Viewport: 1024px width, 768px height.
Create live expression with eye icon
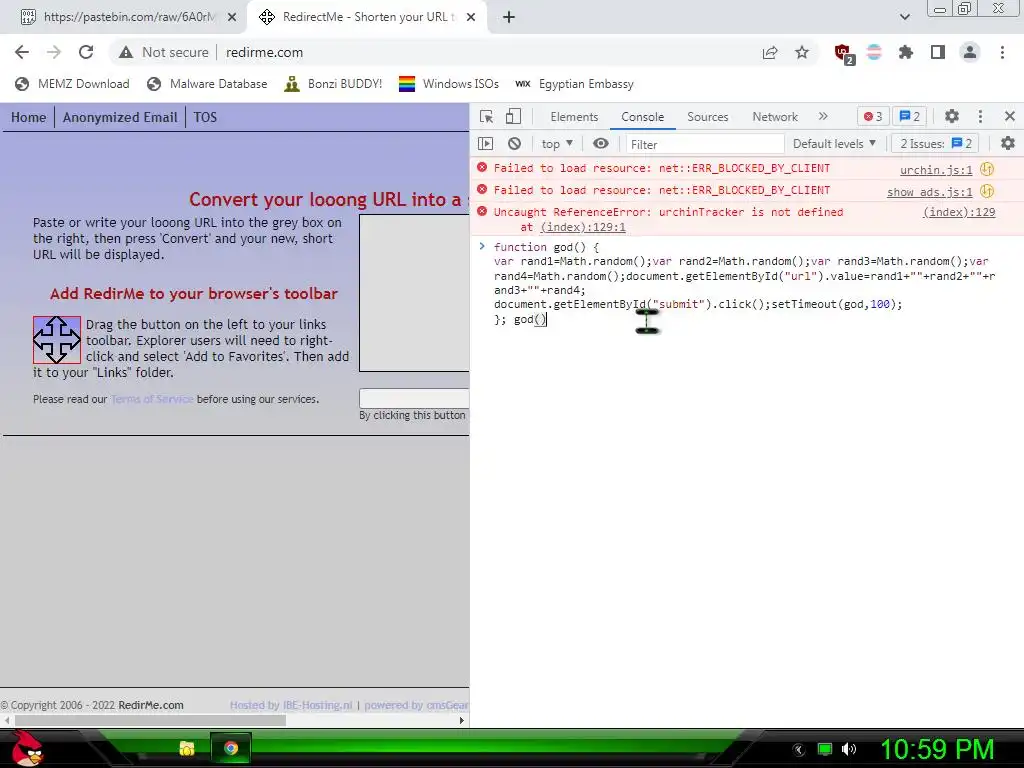click(601, 144)
